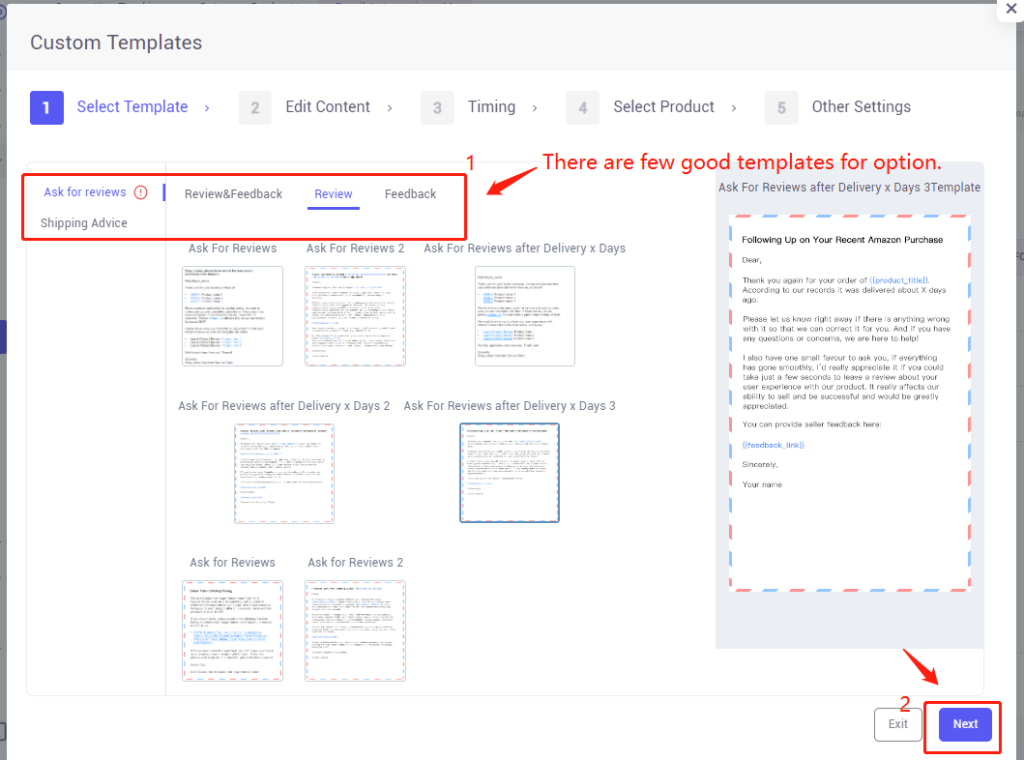
Task: Click the Next button
Action: (x=965, y=724)
